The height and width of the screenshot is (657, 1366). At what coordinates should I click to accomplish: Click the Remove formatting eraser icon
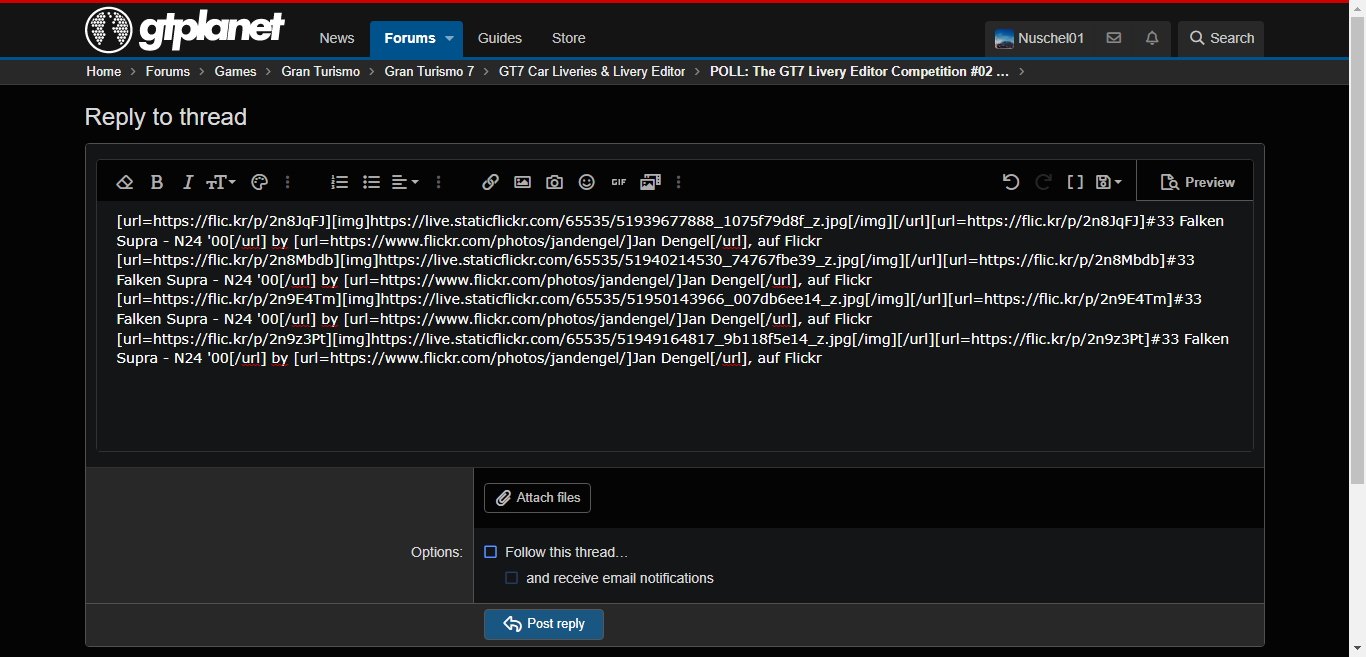coord(125,182)
